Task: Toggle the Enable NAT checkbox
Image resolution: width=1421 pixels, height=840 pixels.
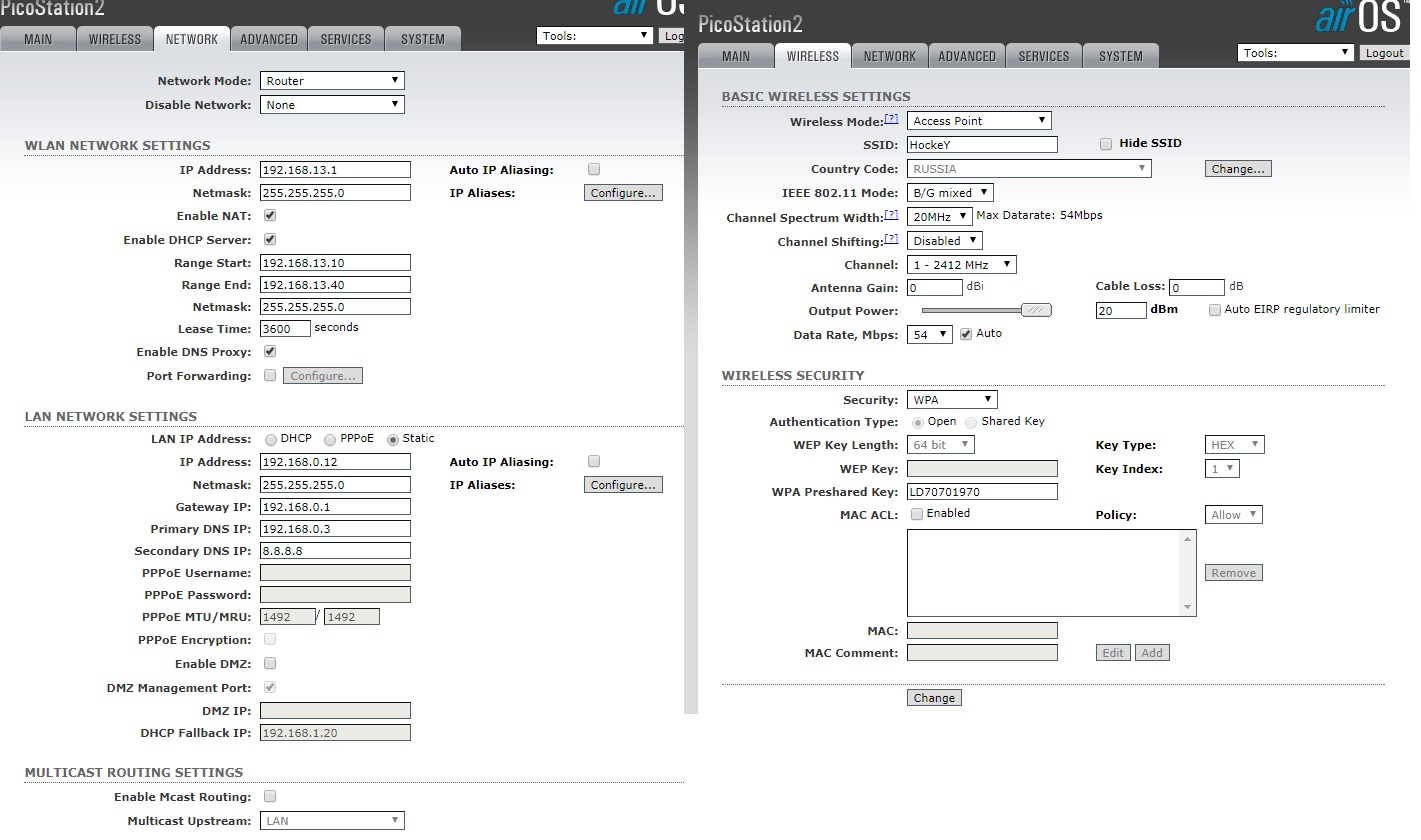Action: click(x=270, y=215)
